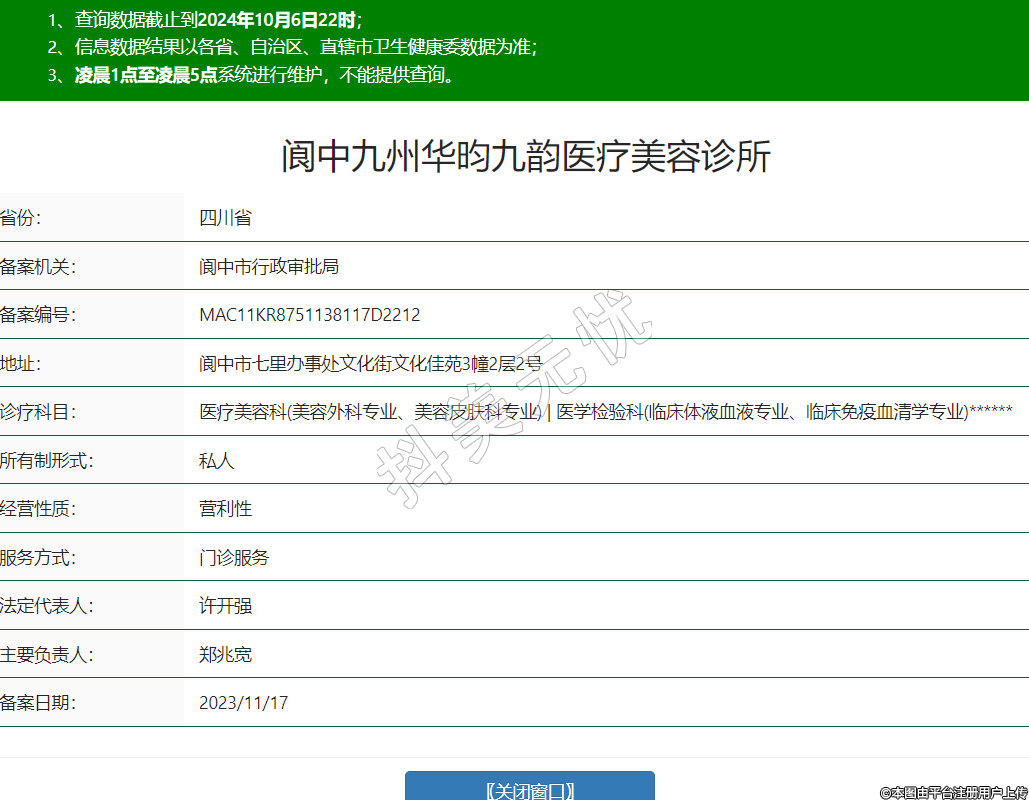Click the maintenance notice mentioning 凌晨1点至凌晨5点
Image resolution: width=1029 pixels, height=800 pixels.
[x=264, y=75]
